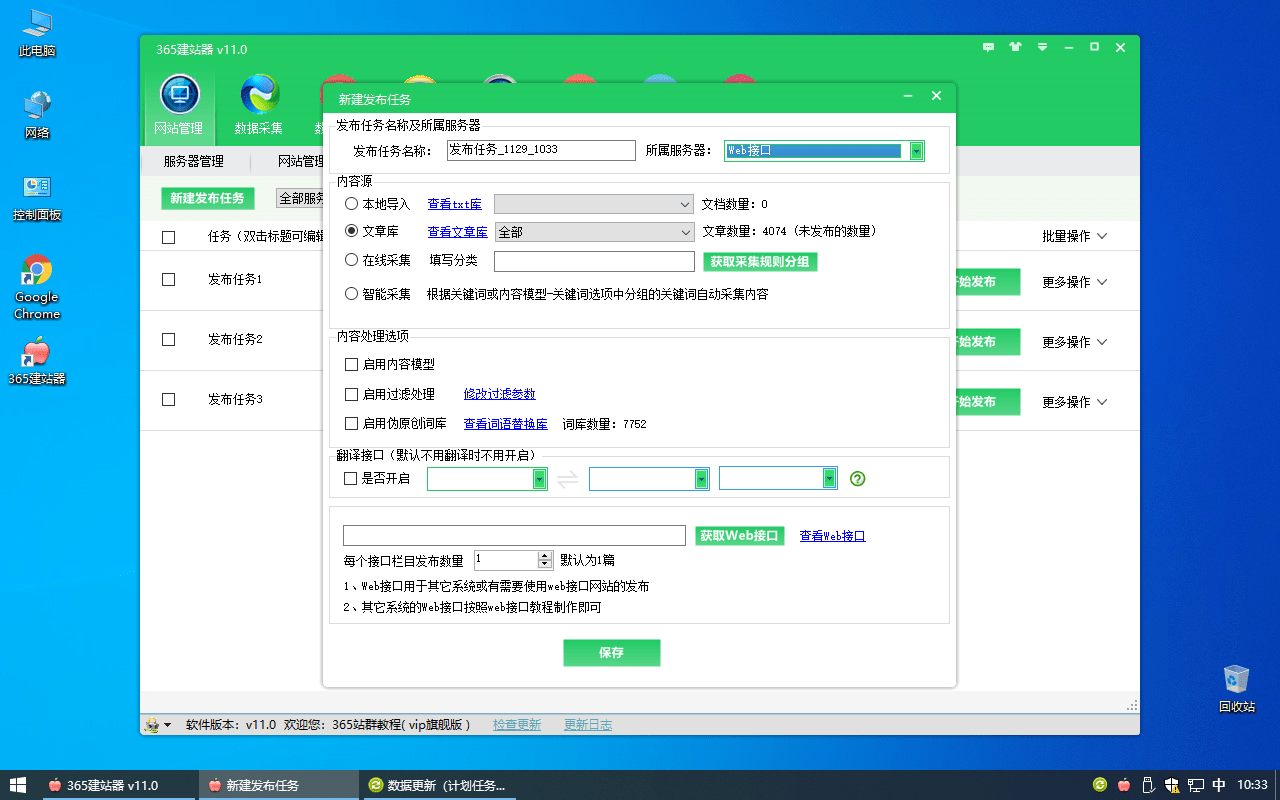Click 获取采集规则分组 button
The image size is (1280, 800).
[x=760, y=262]
